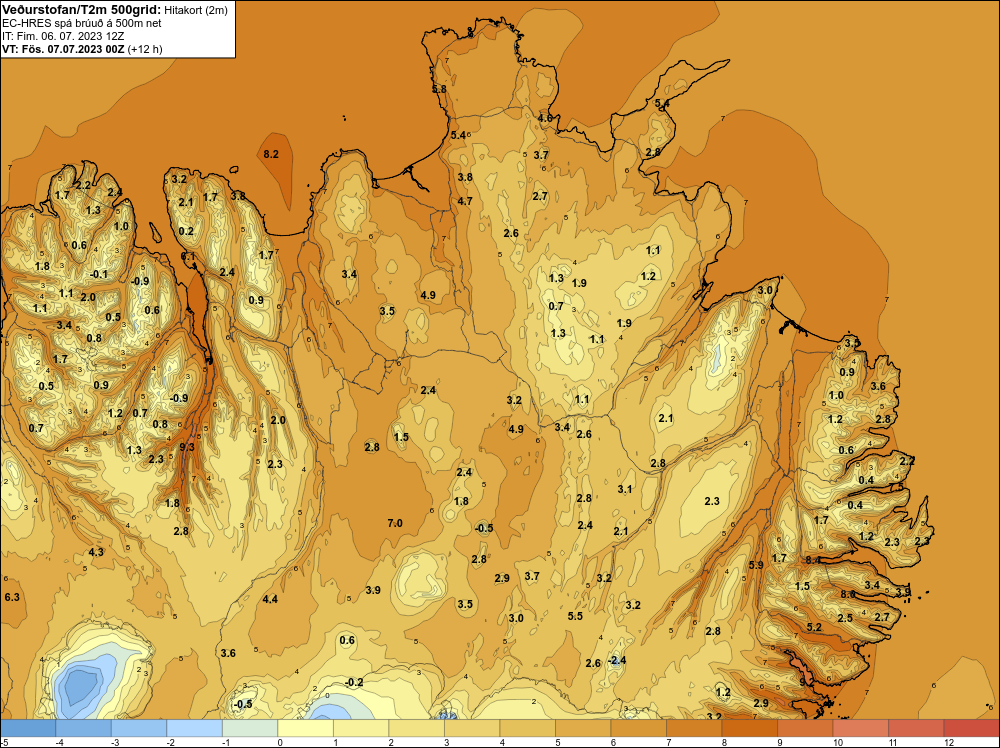Click the temperature value 5.2
The image size is (1000, 748).
coord(814,627)
